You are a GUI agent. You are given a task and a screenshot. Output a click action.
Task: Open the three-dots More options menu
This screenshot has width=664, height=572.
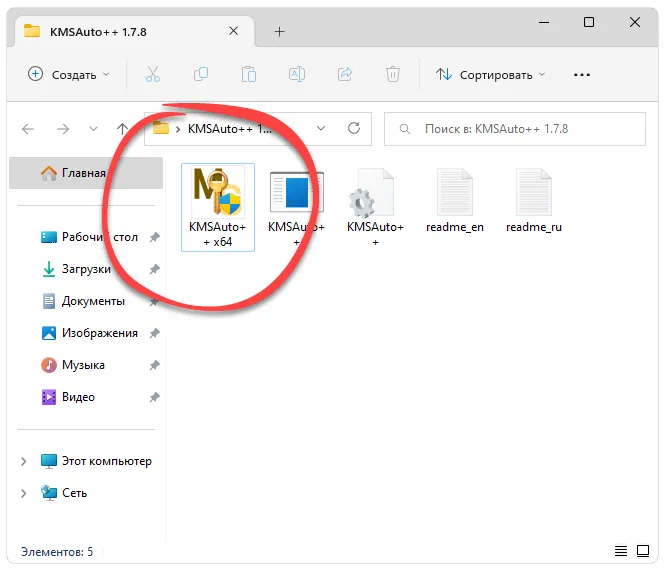click(x=582, y=75)
